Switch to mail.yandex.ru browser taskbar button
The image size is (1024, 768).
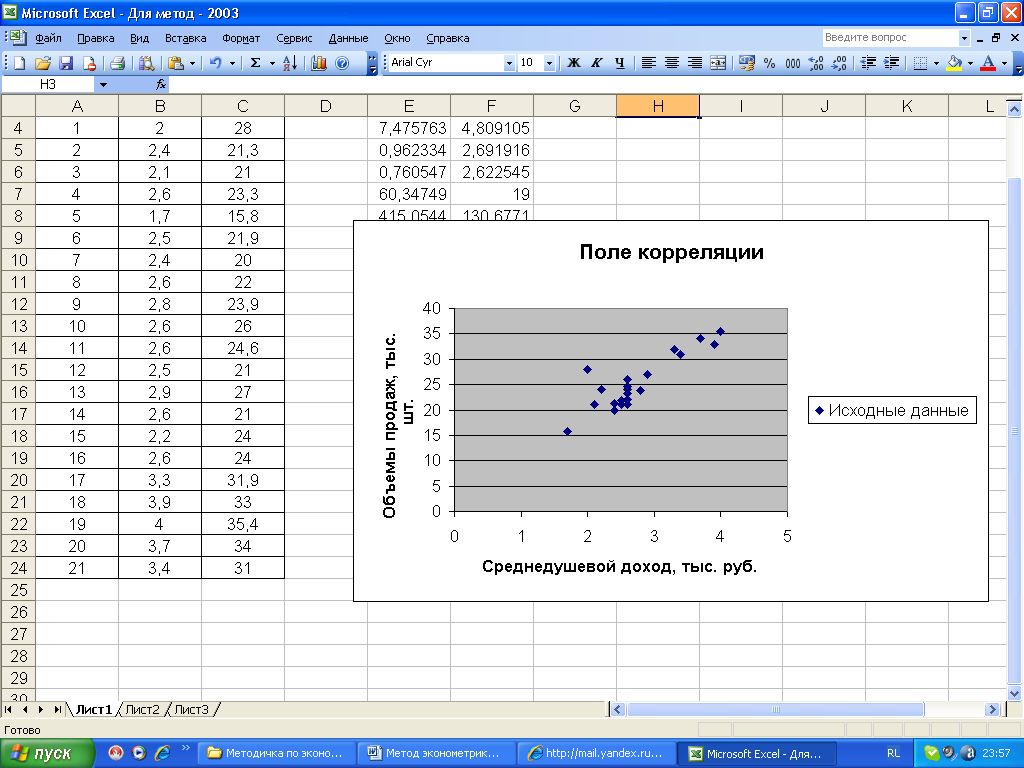(x=596, y=753)
